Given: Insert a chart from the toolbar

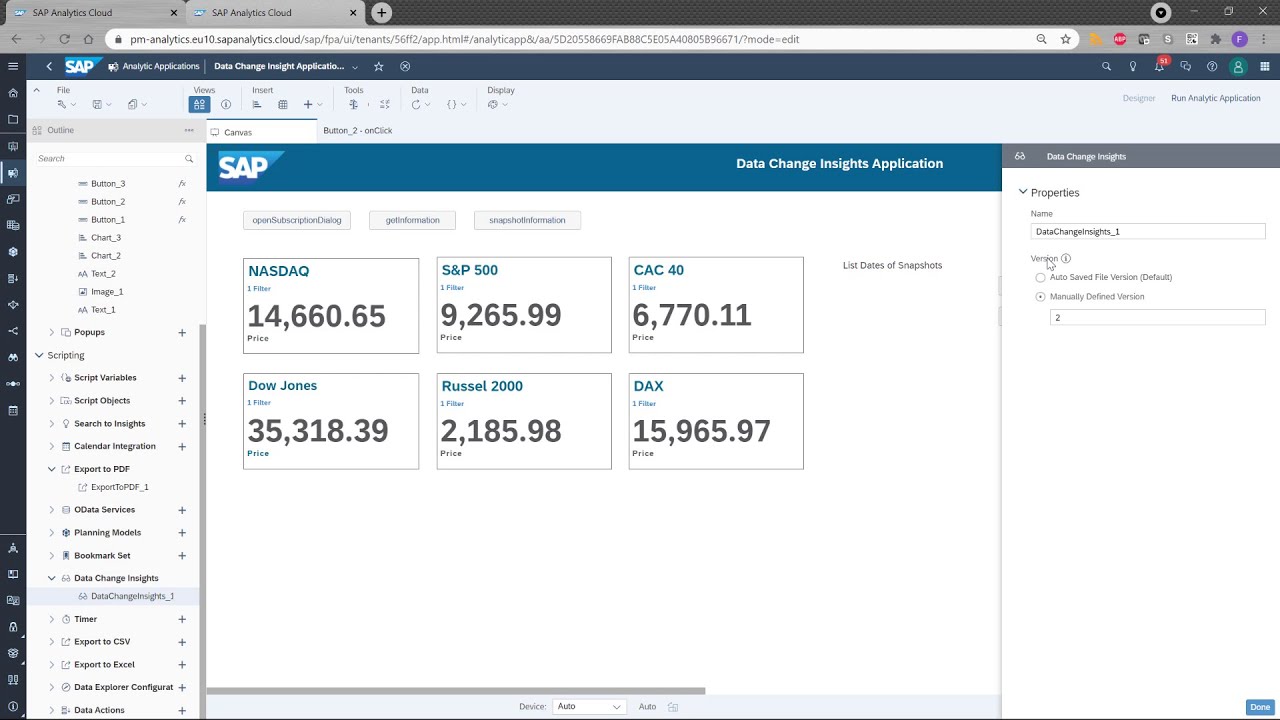Looking at the screenshot, I should coord(257,104).
